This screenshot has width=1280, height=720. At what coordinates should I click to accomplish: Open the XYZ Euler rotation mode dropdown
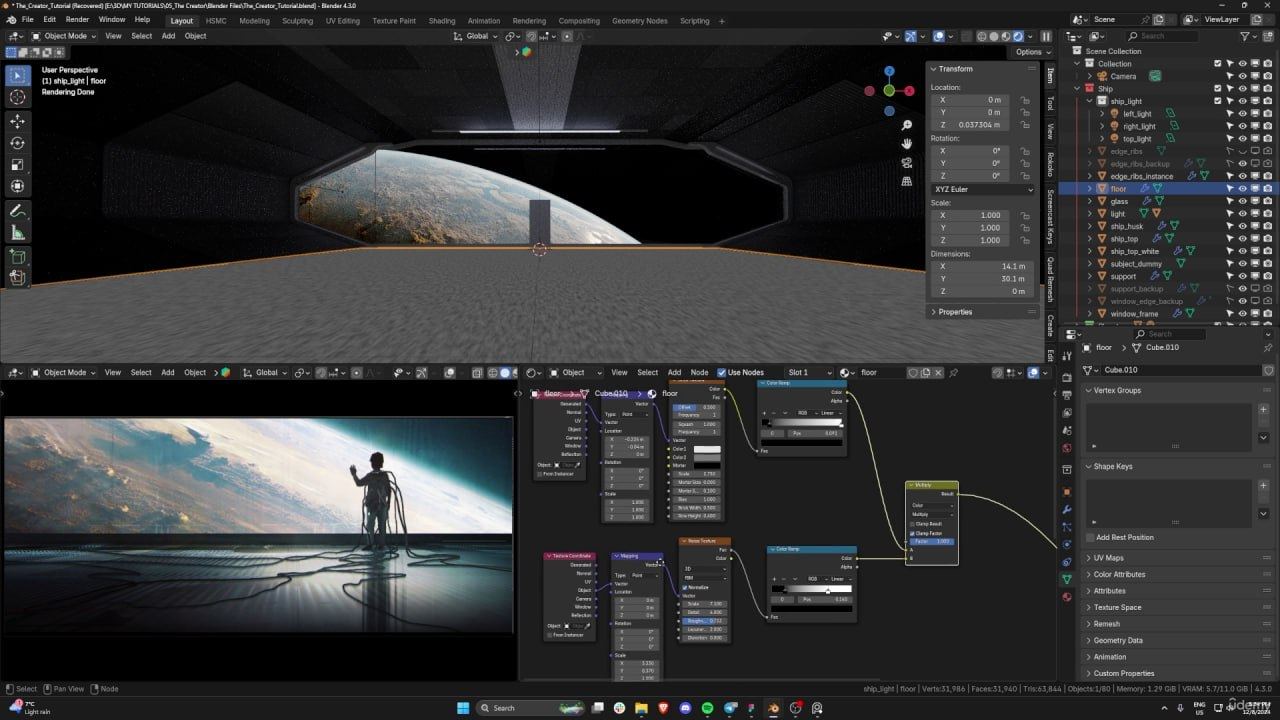[982, 189]
